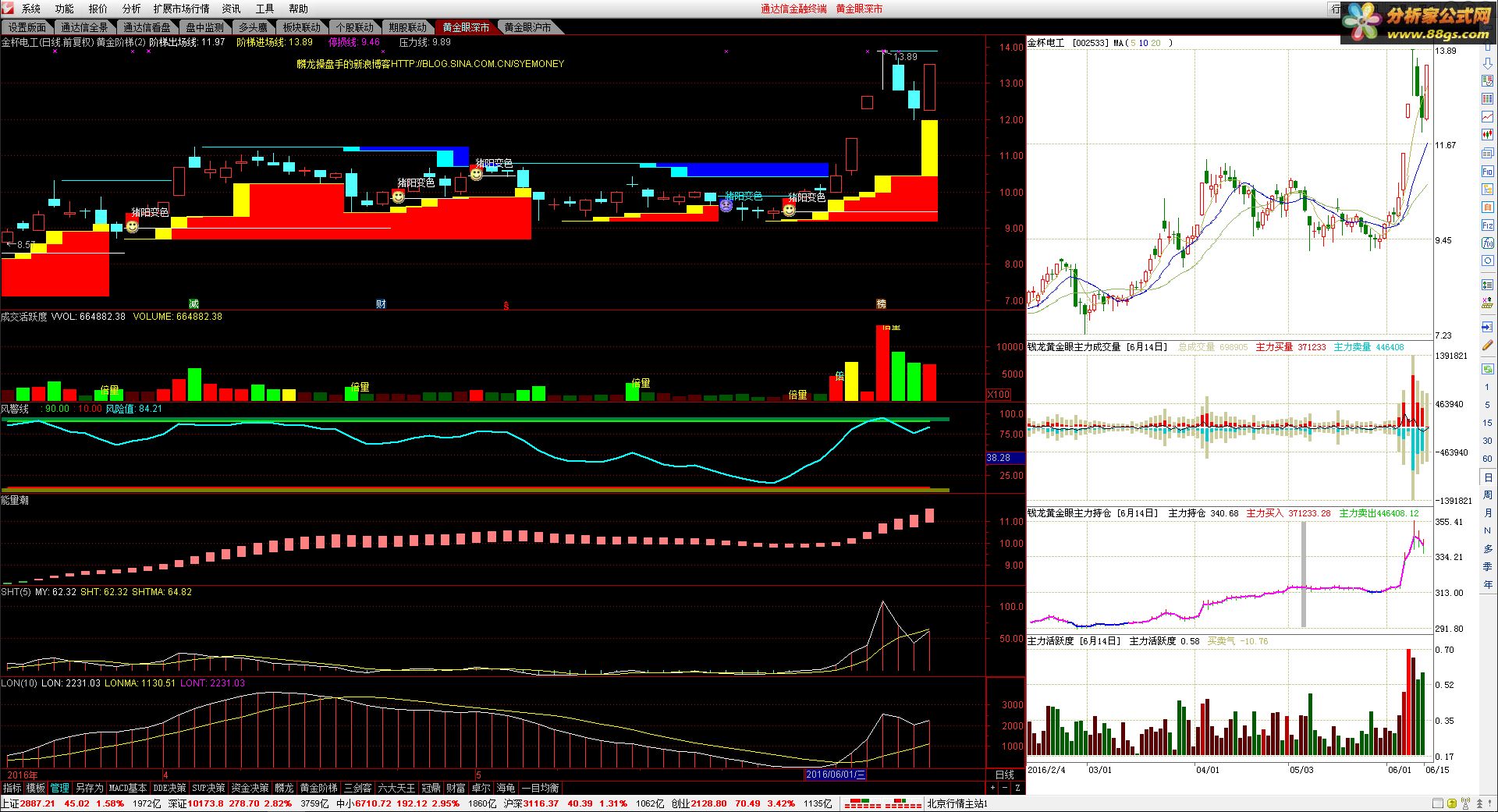Click the 创业 2128.80 index in status bar
1498x812 pixels.
coord(699,803)
